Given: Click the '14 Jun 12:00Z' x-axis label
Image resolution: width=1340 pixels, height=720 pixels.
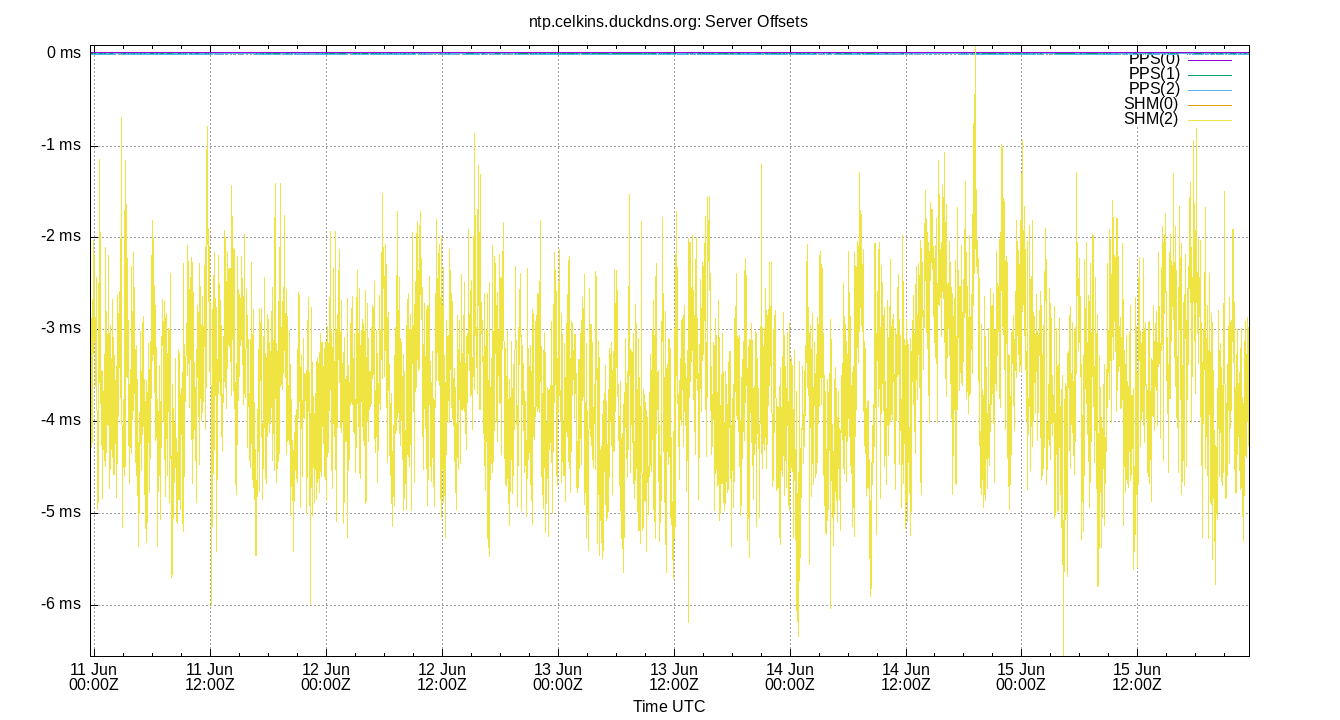Looking at the screenshot, I should 906,677.
